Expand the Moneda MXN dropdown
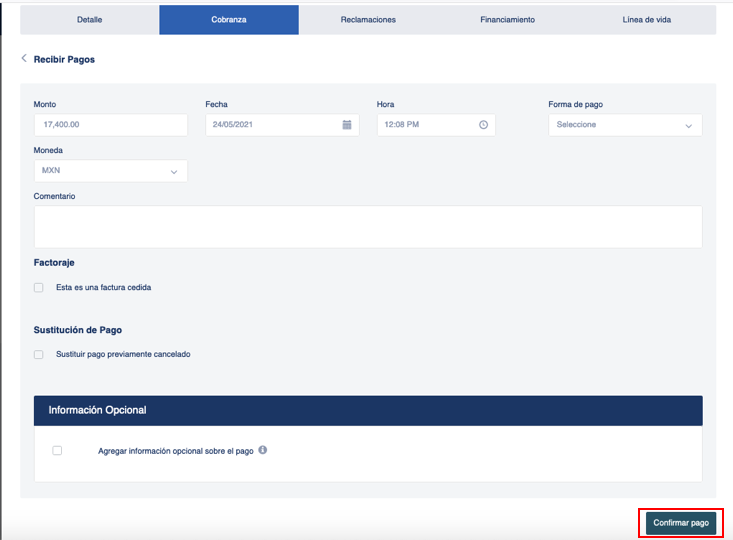Viewport: 733px width, 540px height. point(111,171)
